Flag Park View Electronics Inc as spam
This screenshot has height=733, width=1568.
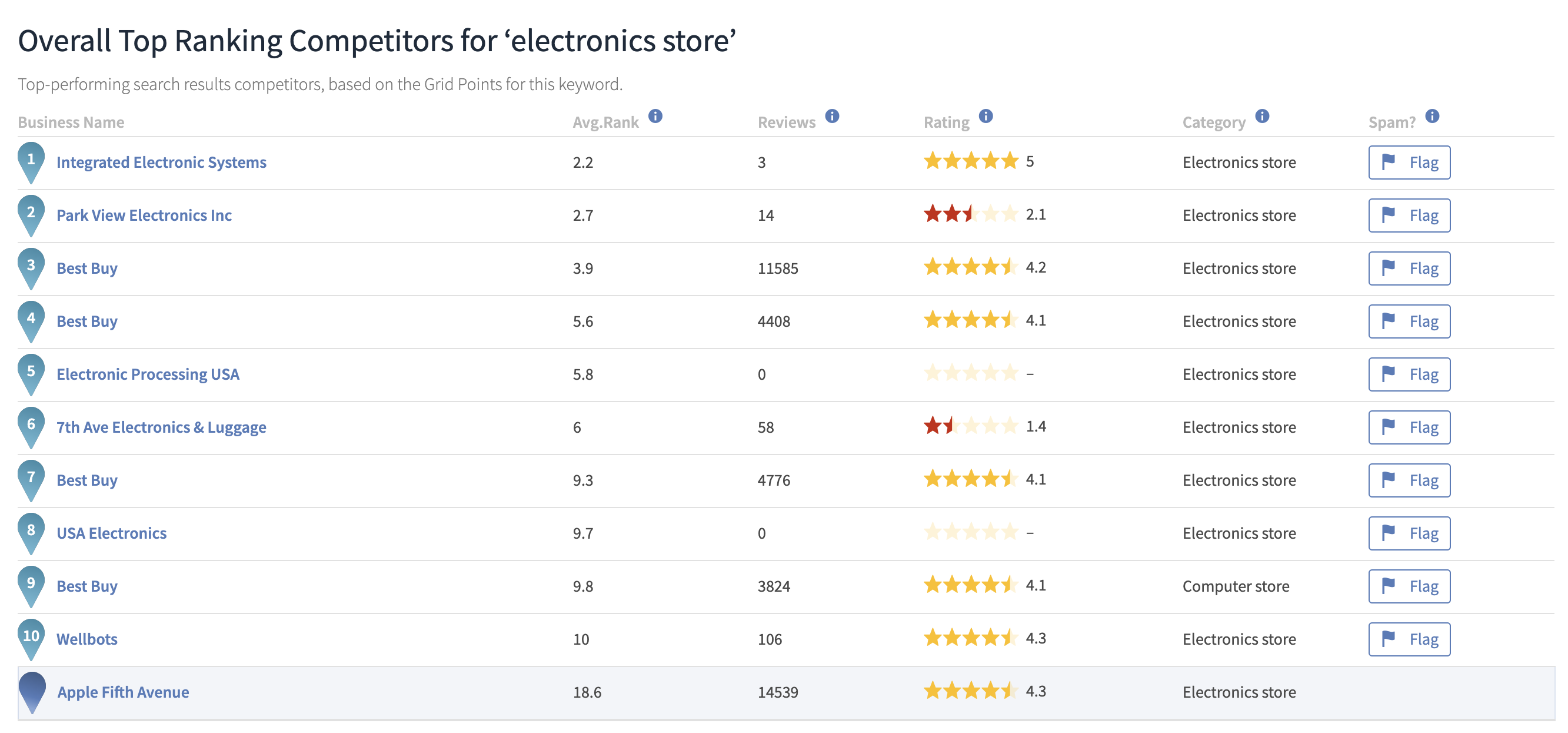[x=1409, y=215]
